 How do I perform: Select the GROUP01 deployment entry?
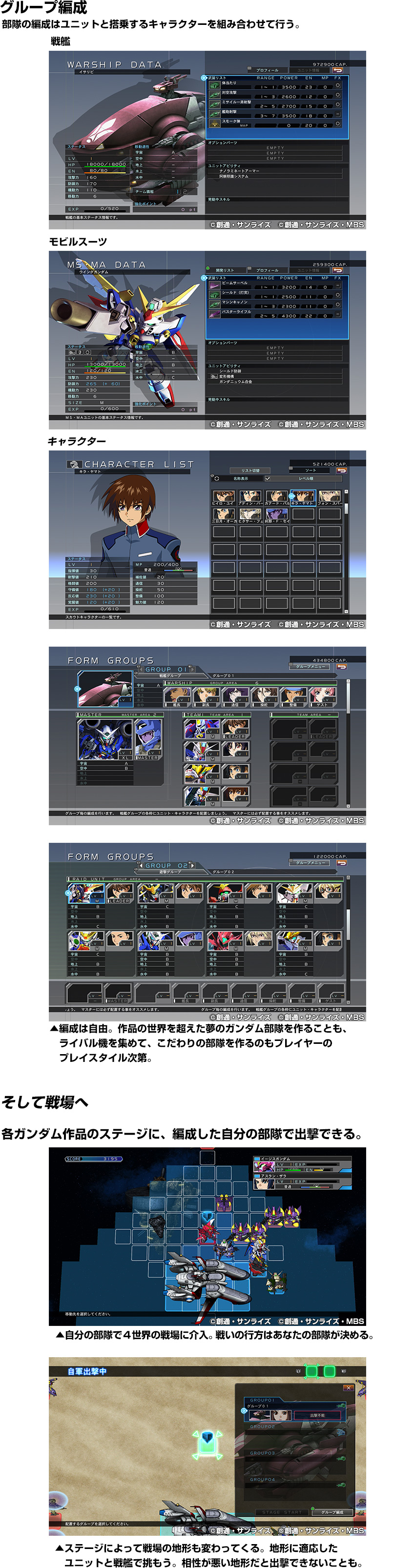[295, 1410]
